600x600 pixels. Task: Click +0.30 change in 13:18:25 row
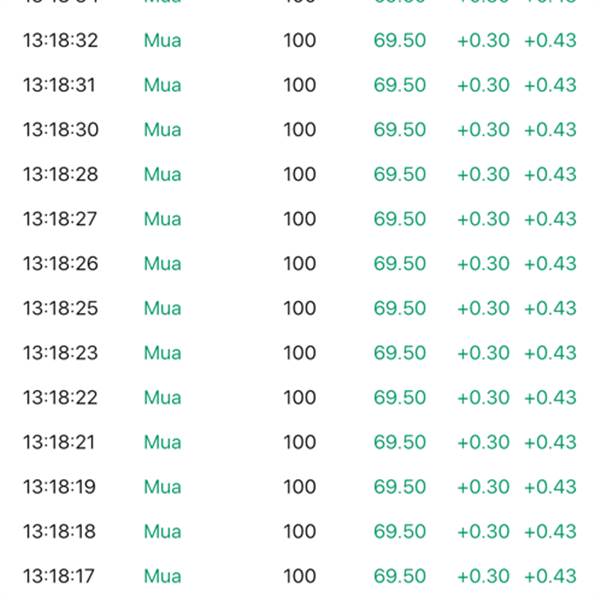(x=483, y=308)
